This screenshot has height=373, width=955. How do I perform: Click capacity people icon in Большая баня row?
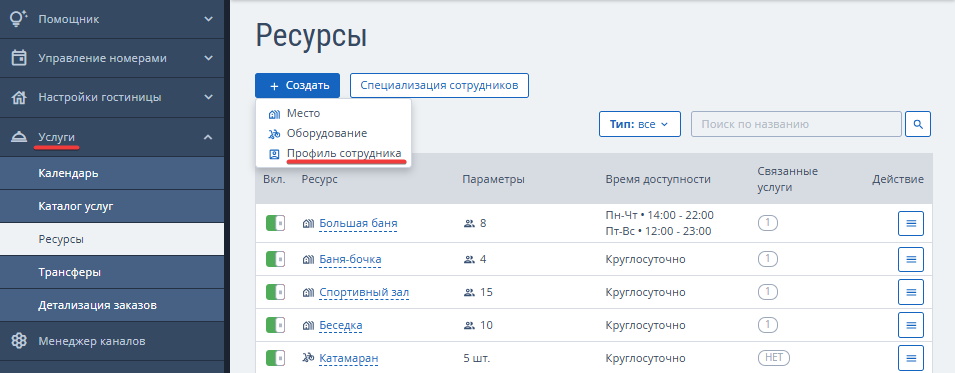(x=469, y=224)
